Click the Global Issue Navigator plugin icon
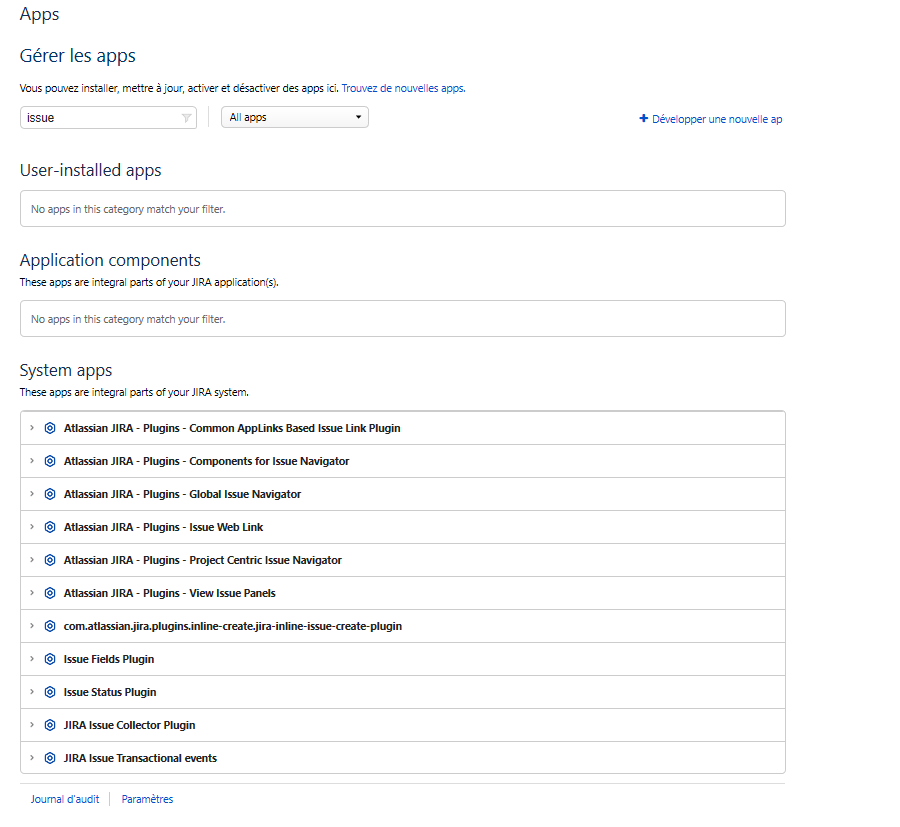Screen dimensions: 900x827 coord(50,494)
